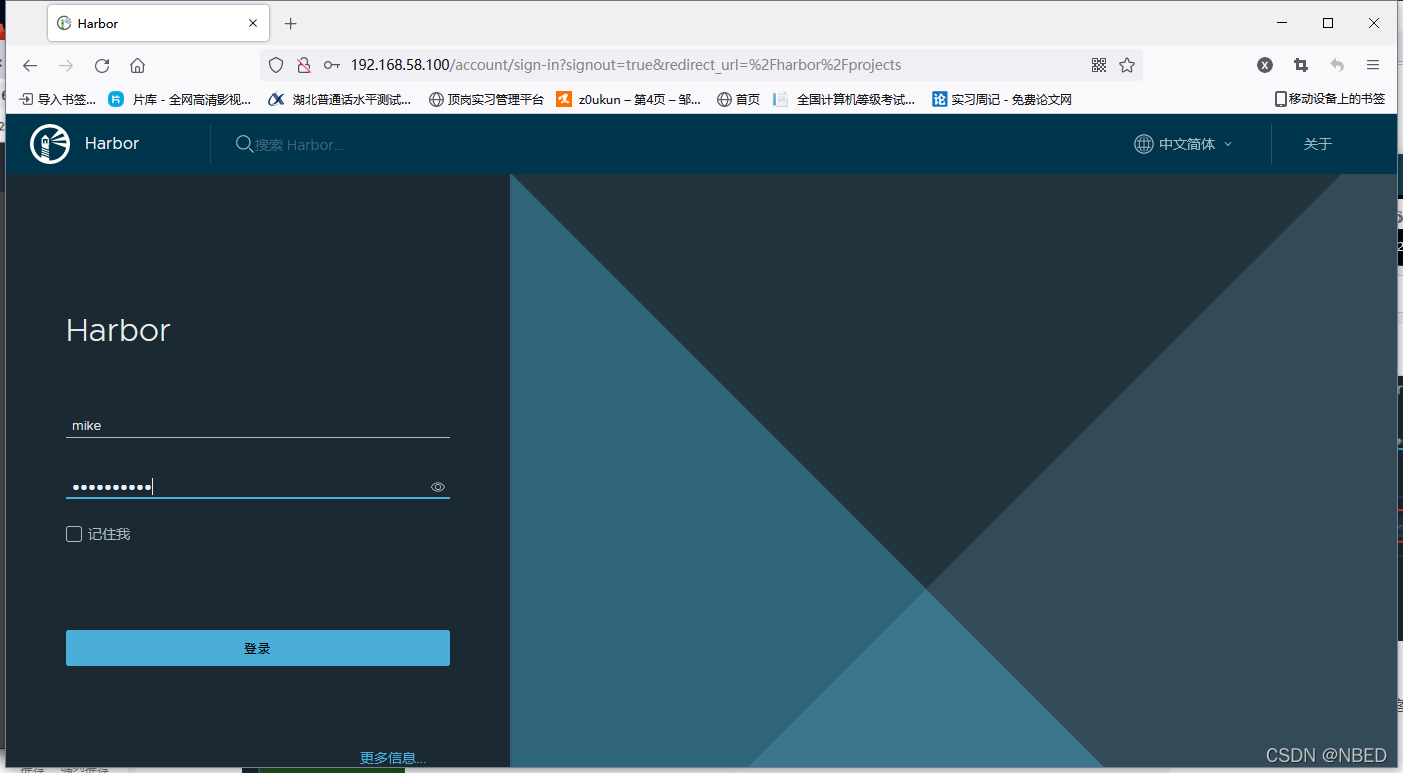Screen dimensions: 1403x773
Task: Click the round X extension icon
Action: (1265, 65)
